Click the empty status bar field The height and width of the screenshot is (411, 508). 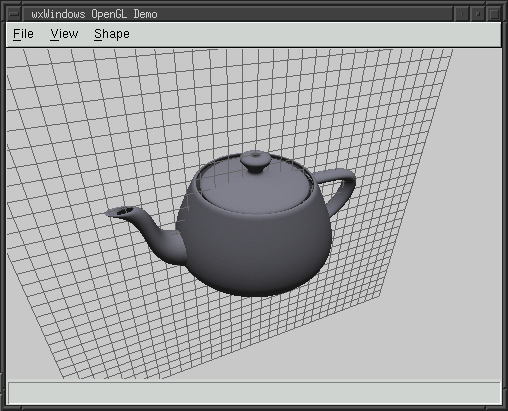point(254,393)
